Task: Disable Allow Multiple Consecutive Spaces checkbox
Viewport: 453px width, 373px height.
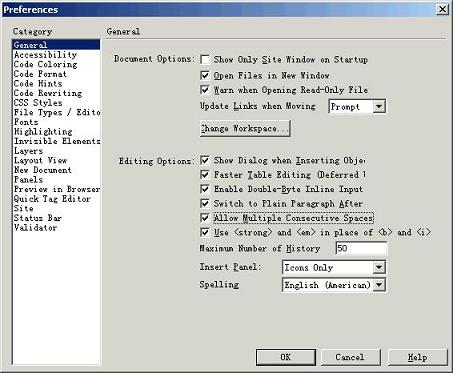Action: (205, 218)
